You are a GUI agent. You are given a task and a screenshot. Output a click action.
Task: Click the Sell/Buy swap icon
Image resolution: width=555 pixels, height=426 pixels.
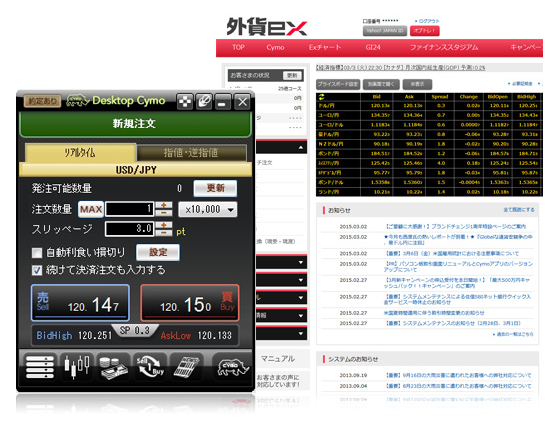[x=150, y=367]
